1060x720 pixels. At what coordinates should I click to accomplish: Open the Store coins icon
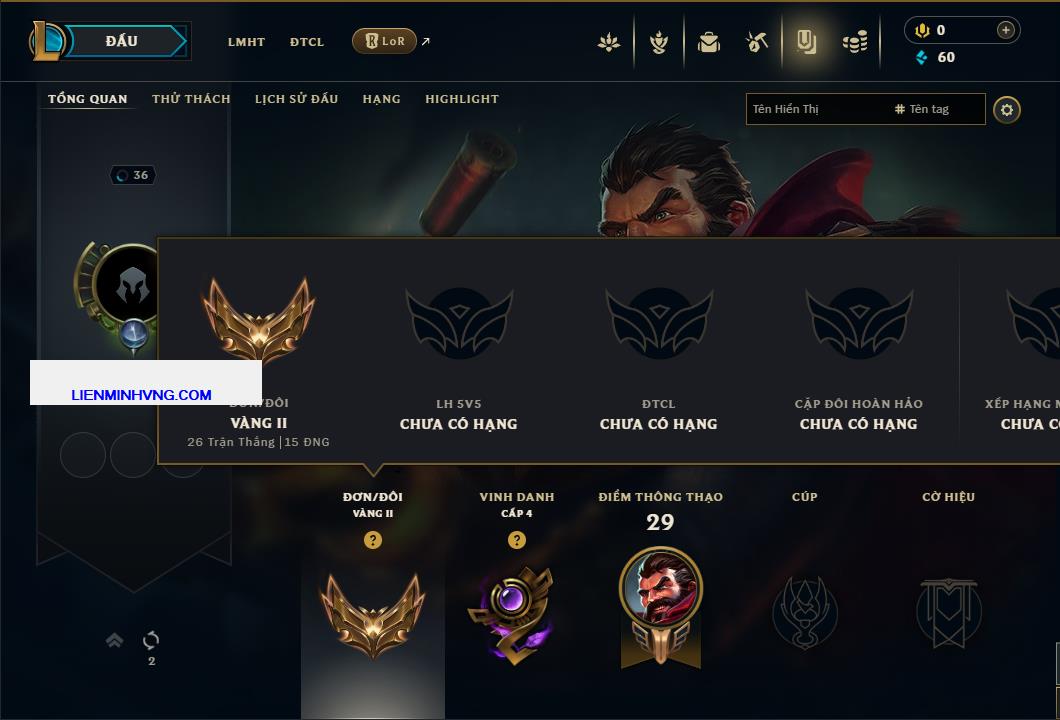pos(855,42)
